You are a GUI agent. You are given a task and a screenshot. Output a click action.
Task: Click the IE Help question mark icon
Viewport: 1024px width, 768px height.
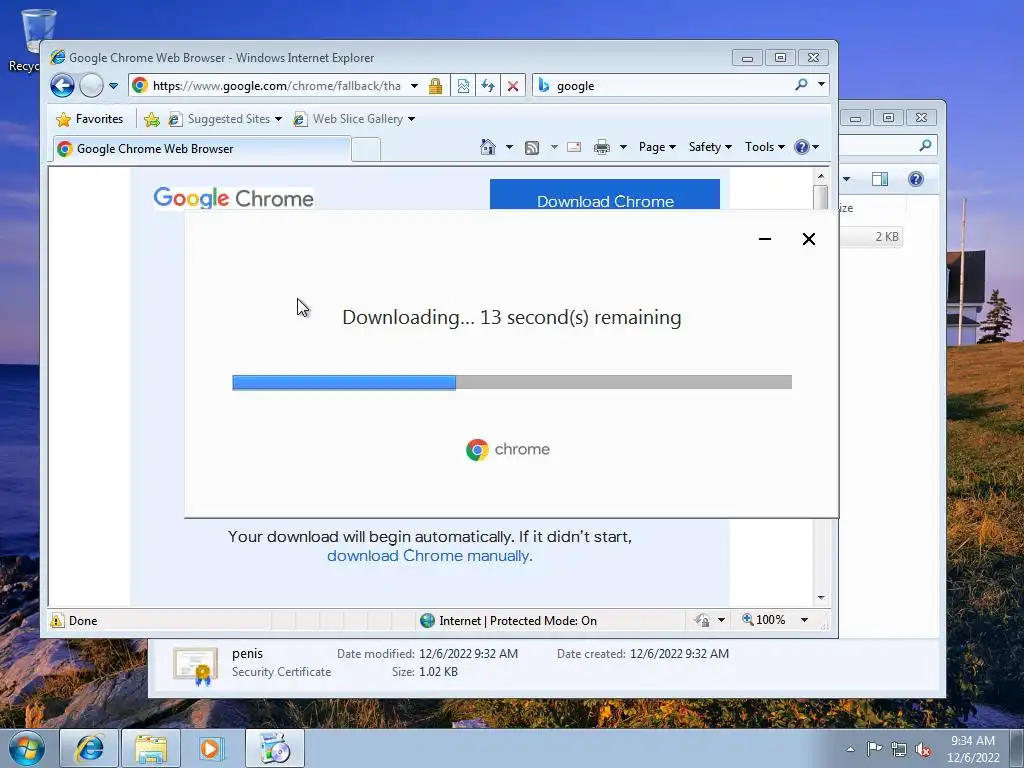click(802, 147)
